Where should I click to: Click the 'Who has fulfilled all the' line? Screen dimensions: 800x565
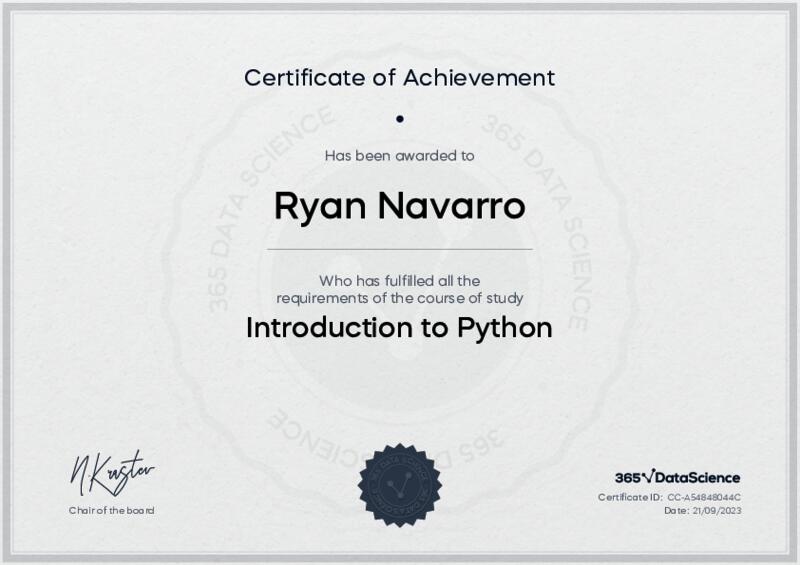399,281
